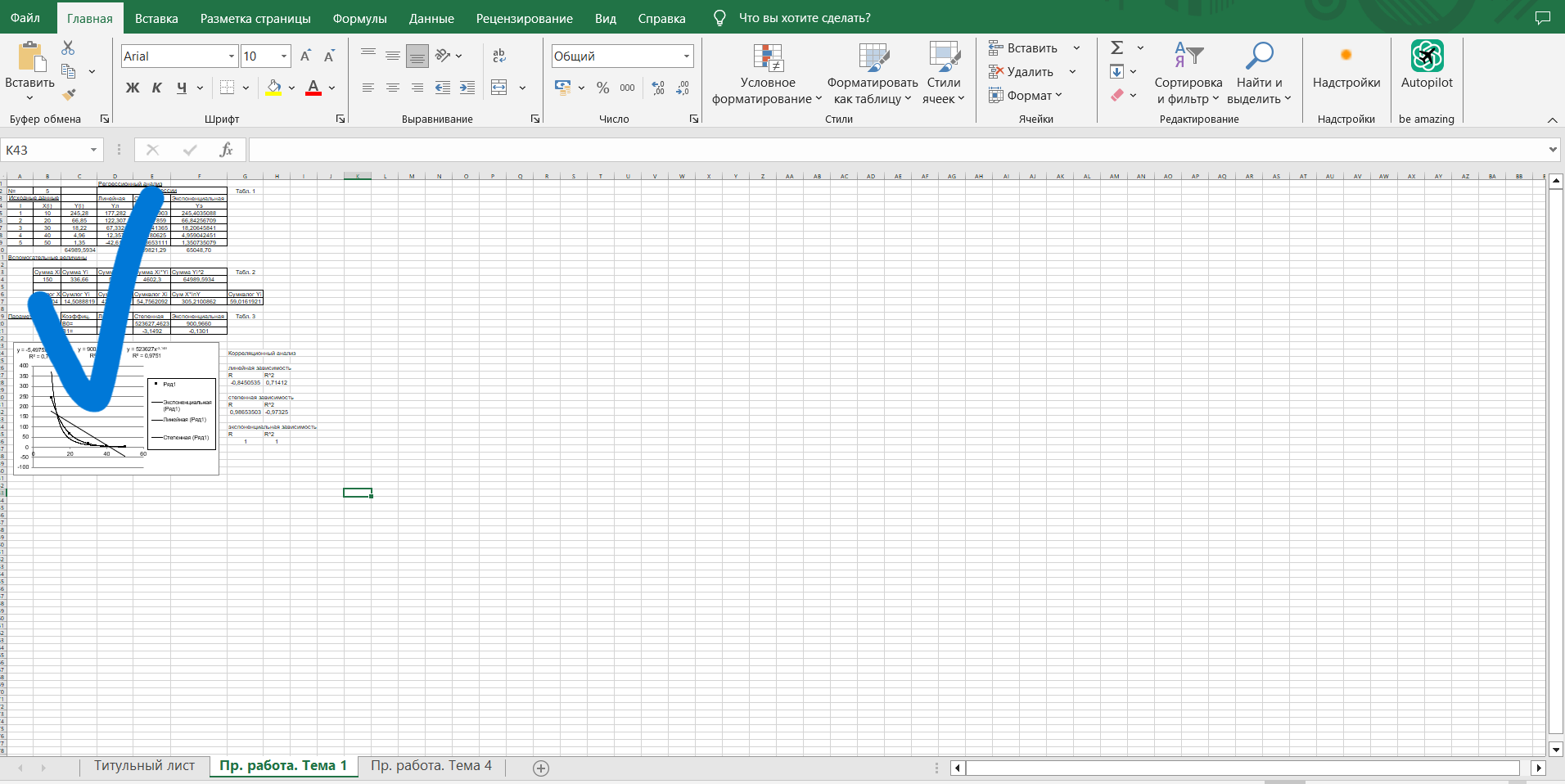Click Вставить cells button
1565x784 pixels.
1023,48
